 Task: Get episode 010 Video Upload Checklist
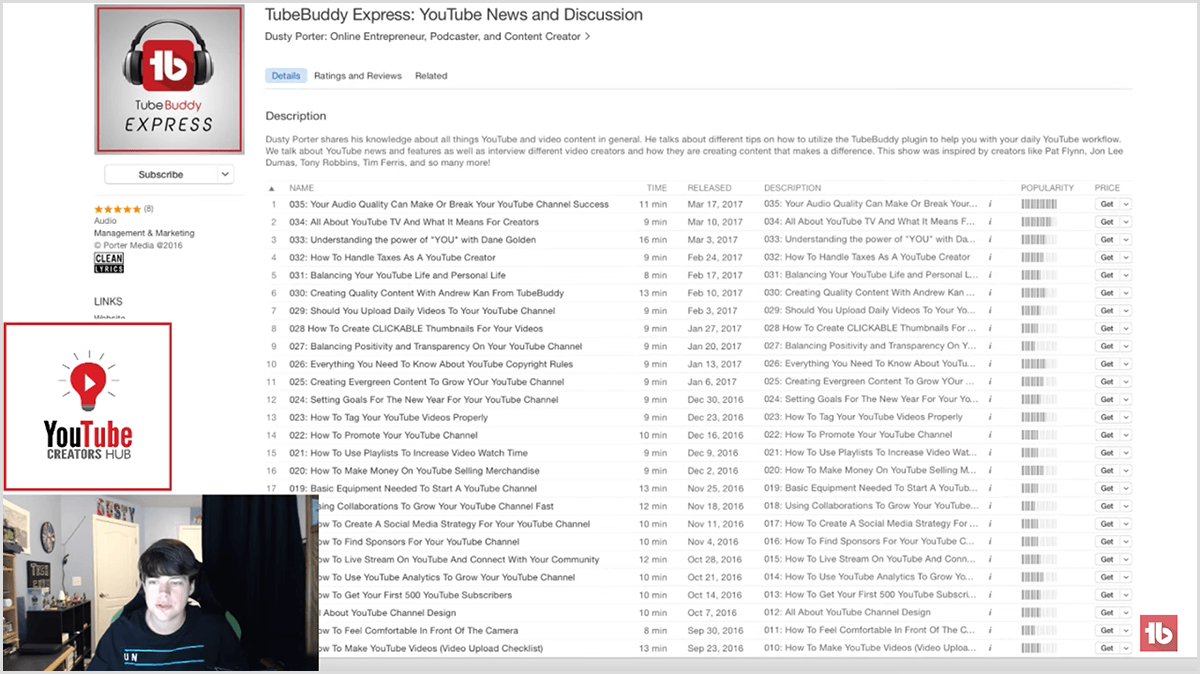click(1107, 648)
